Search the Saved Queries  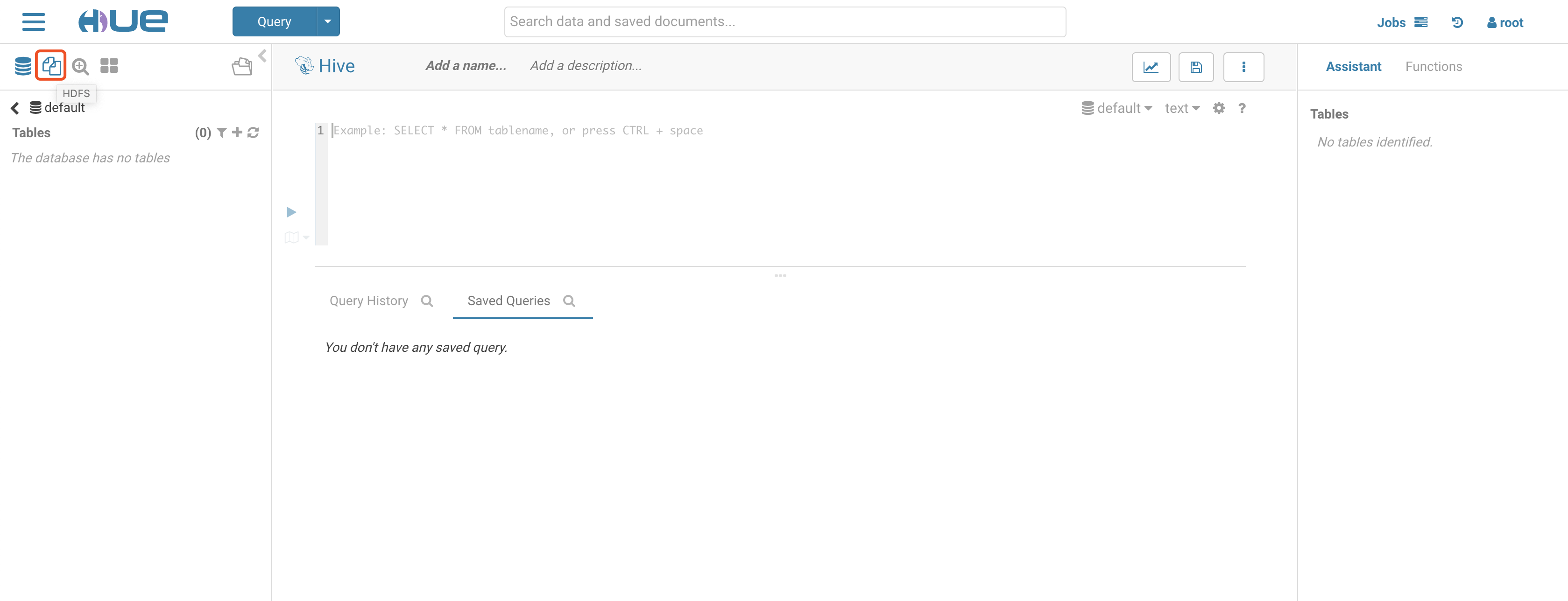569,301
